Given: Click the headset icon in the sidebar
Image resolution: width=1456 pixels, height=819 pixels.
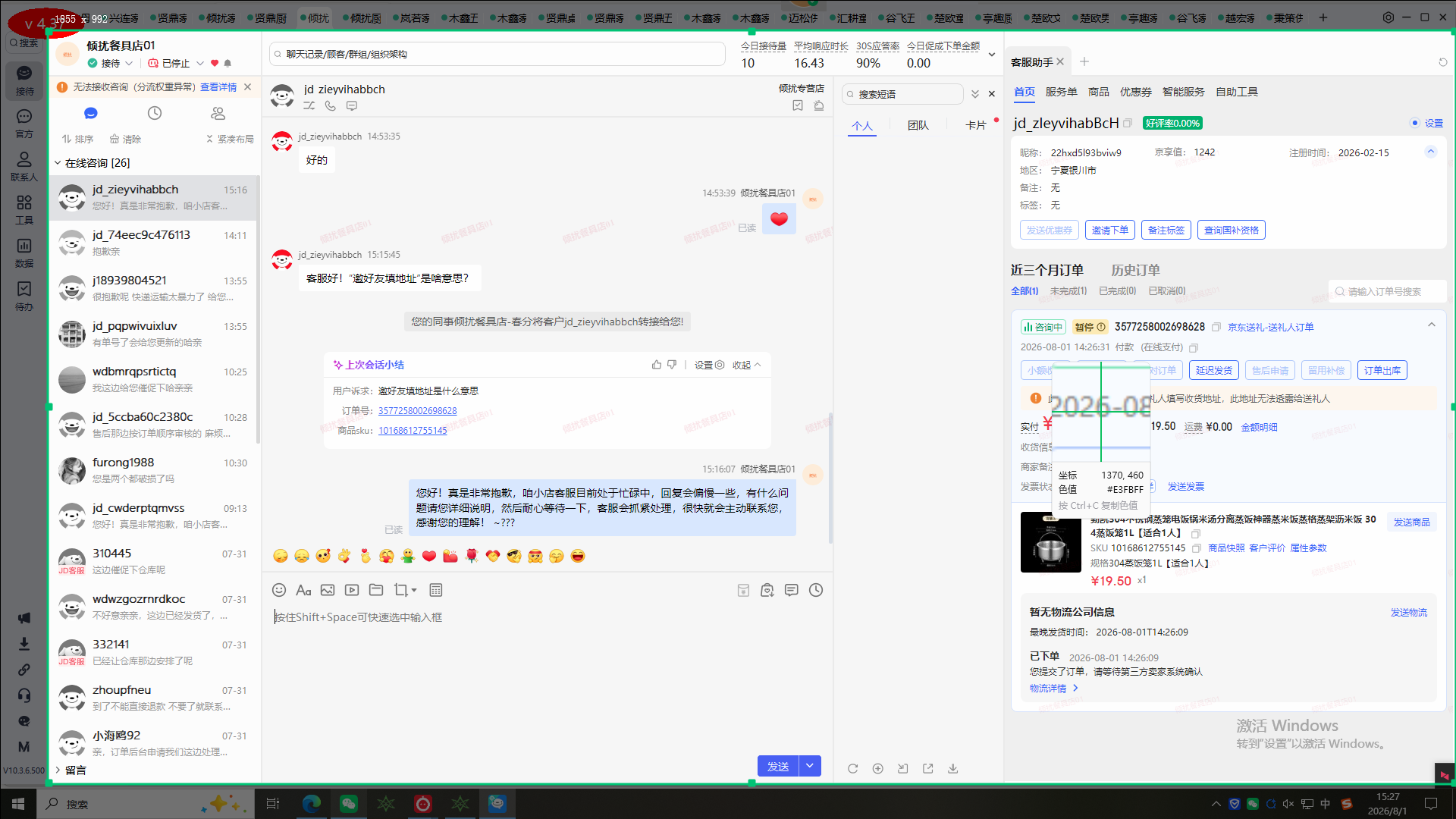Looking at the screenshot, I should tap(24, 695).
